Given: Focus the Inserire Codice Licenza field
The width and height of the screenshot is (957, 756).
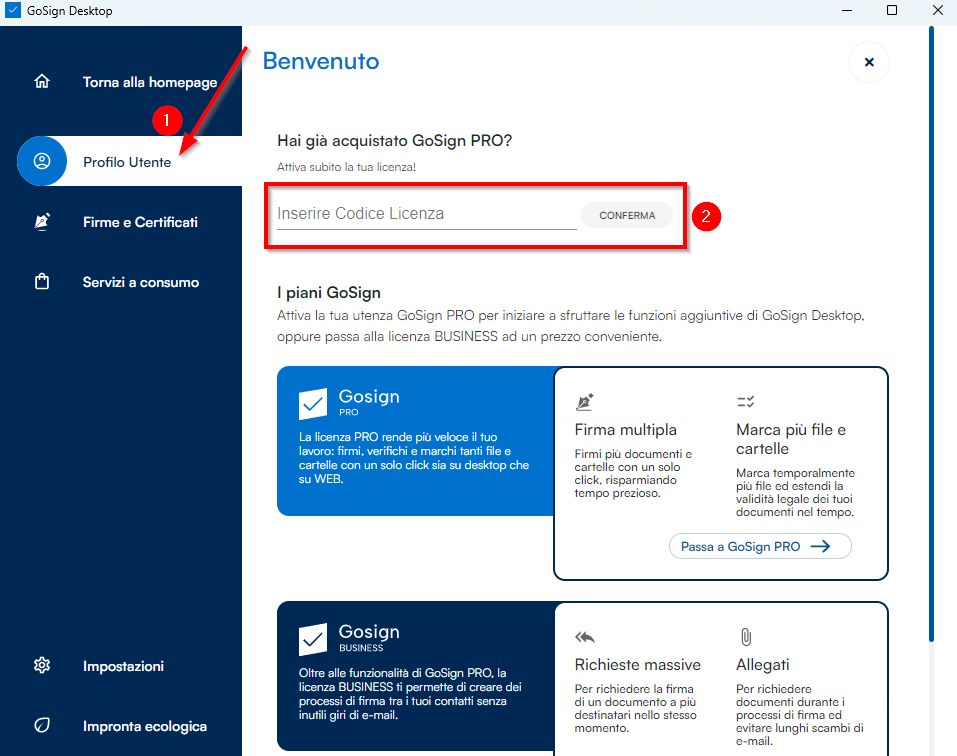Looking at the screenshot, I should (426, 214).
